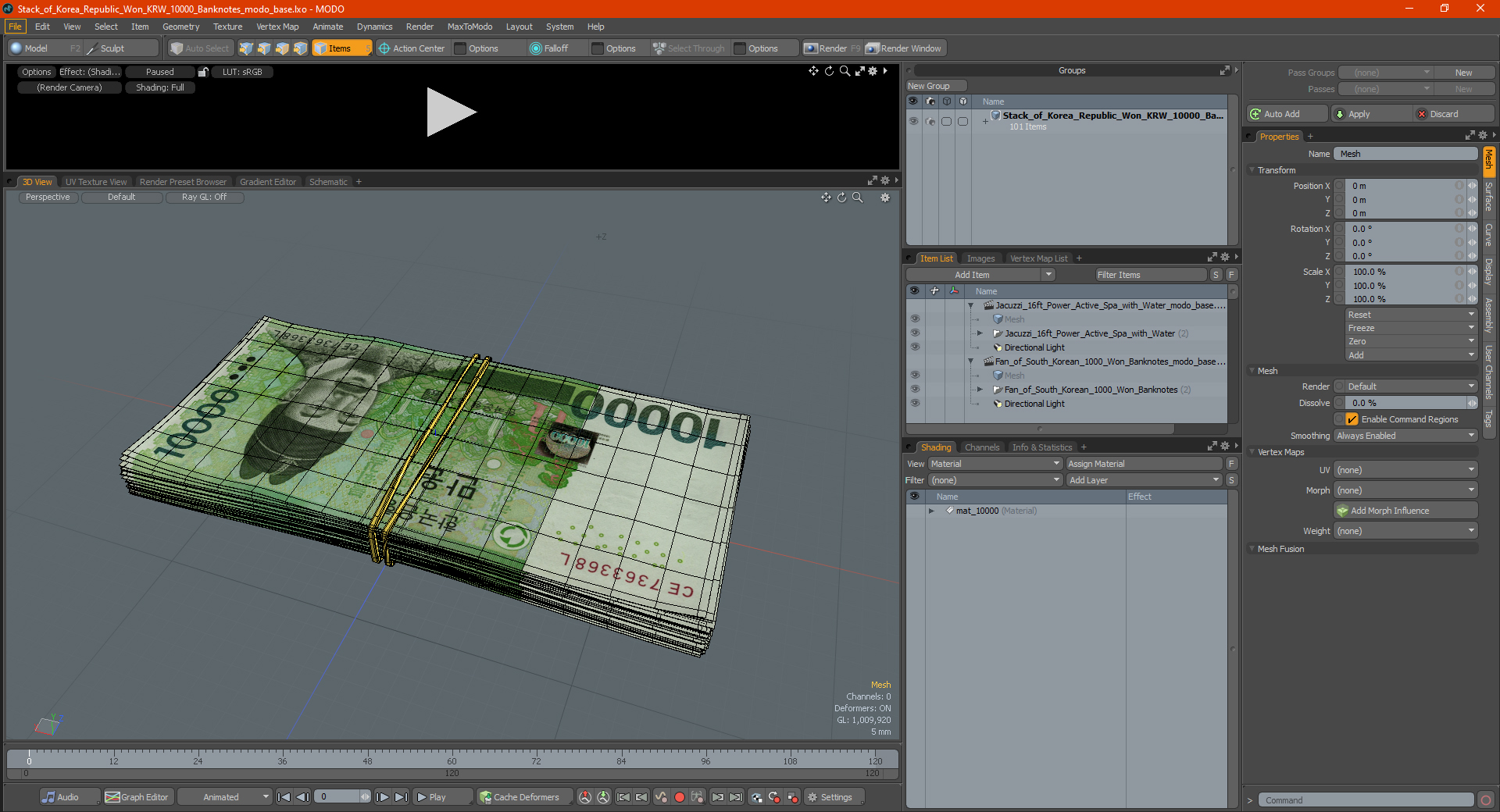
Task: Open Action Center tool
Action: coord(411,48)
